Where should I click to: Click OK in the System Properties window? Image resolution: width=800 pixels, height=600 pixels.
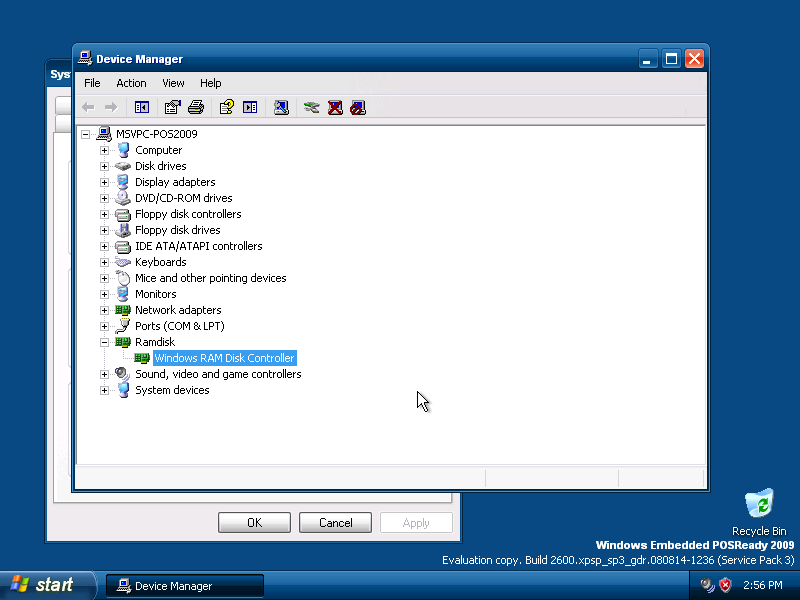[254, 522]
